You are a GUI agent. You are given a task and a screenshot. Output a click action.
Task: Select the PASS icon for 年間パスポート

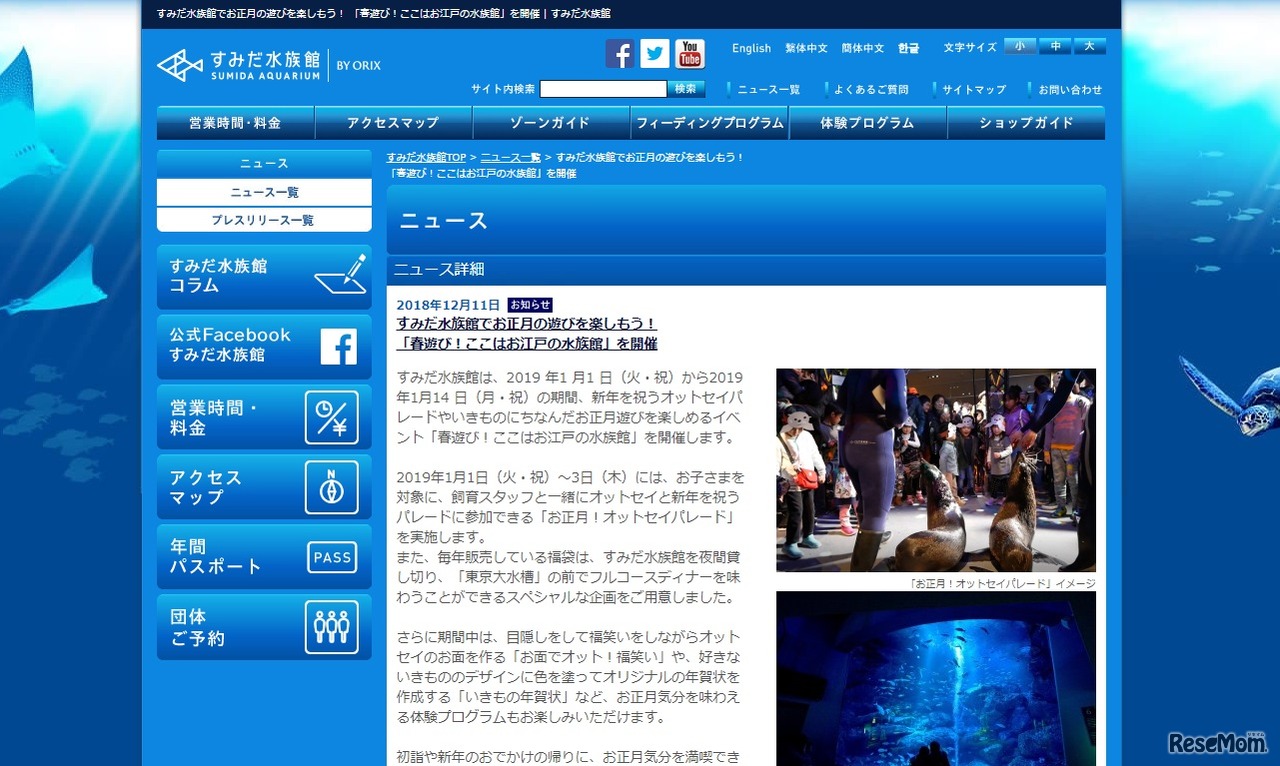tap(331, 557)
